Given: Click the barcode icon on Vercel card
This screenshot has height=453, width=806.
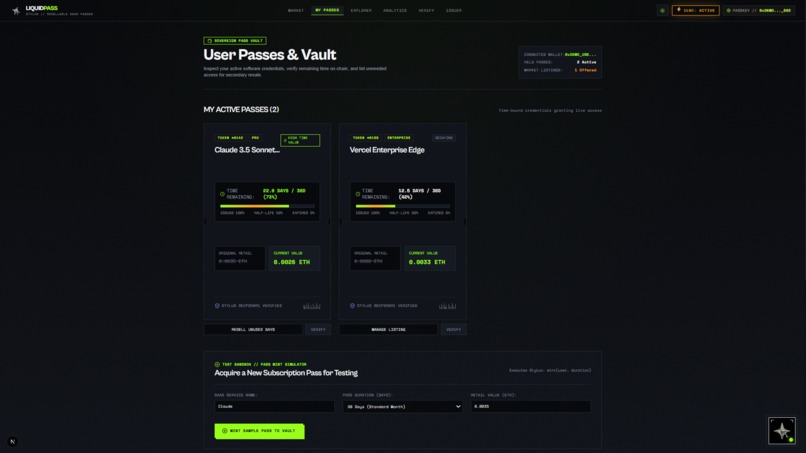Looking at the screenshot, I should [x=447, y=306].
